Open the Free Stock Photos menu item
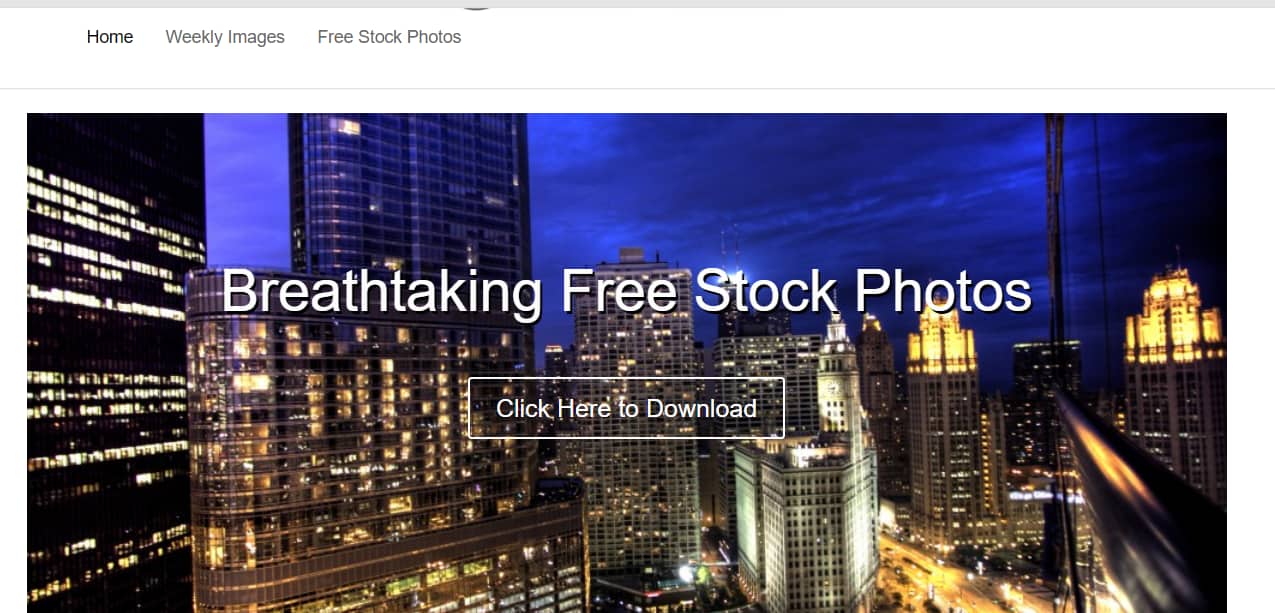The height and width of the screenshot is (613, 1275). pyautogui.click(x=389, y=37)
